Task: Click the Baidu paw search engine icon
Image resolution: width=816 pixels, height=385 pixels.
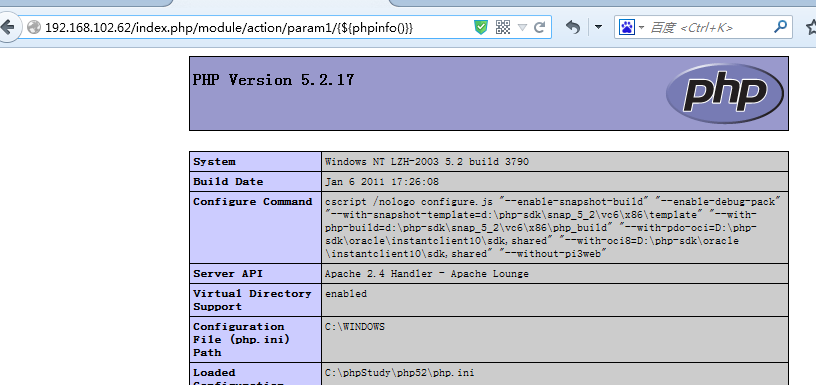Action: point(627,27)
